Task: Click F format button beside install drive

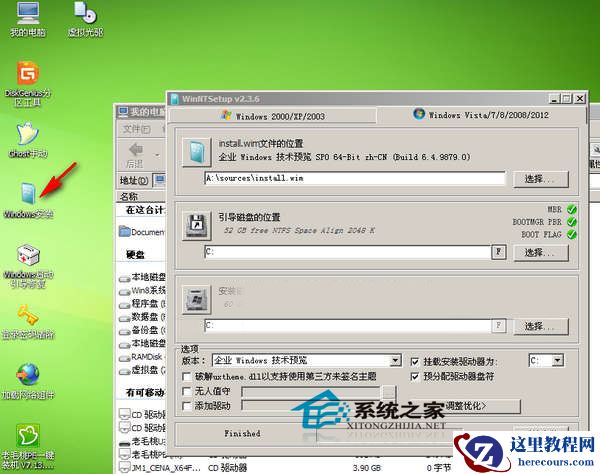Action: pyautogui.click(x=499, y=326)
